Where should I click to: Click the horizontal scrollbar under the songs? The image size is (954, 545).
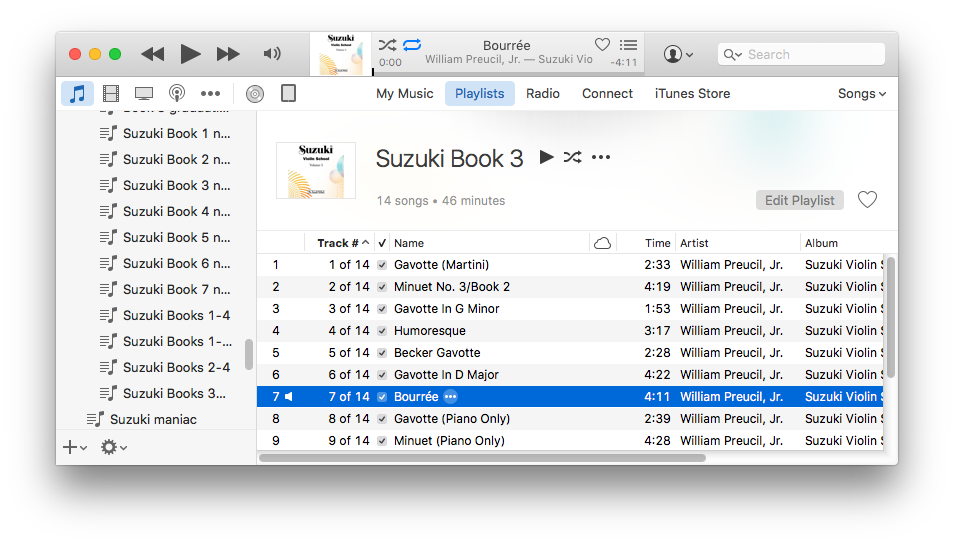click(482, 458)
